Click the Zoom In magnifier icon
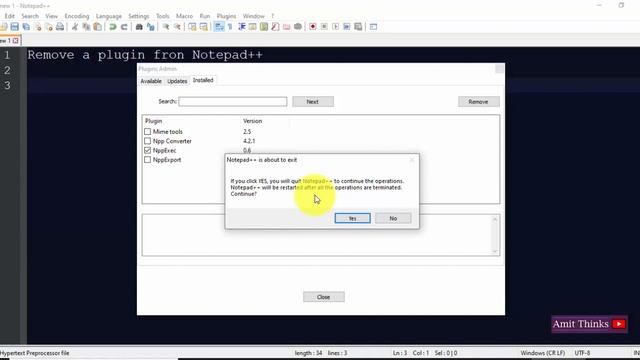 [166, 27]
